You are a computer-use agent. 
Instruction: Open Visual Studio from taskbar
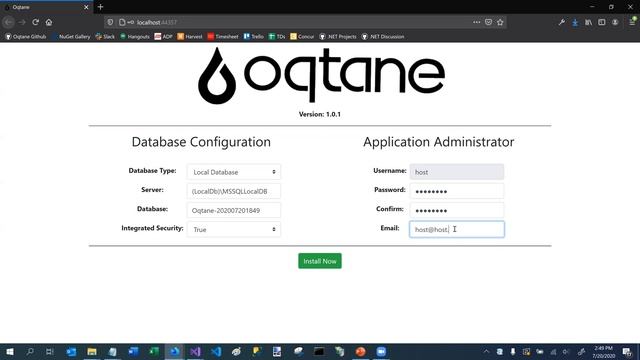coord(195,351)
